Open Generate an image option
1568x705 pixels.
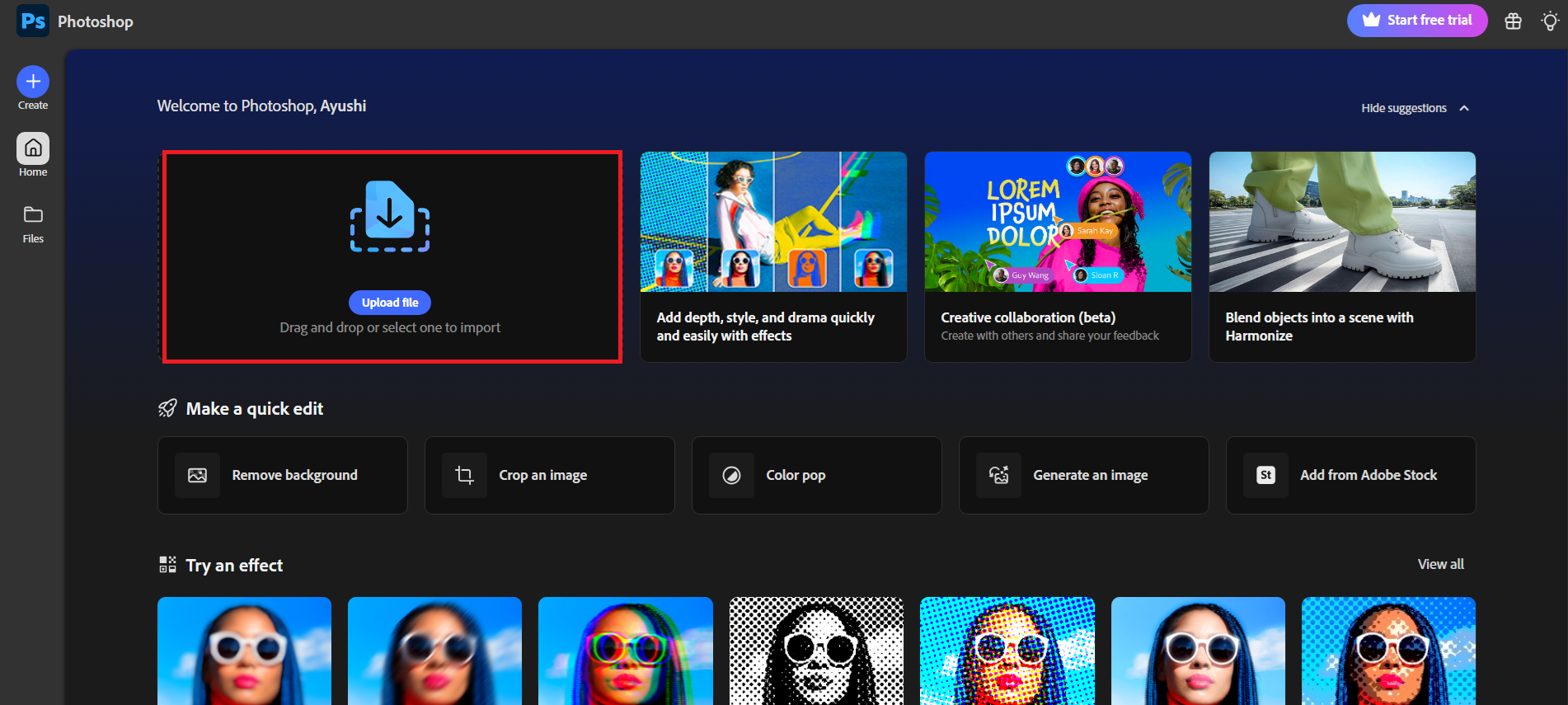pyautogui.click(x=1083, y=475)
